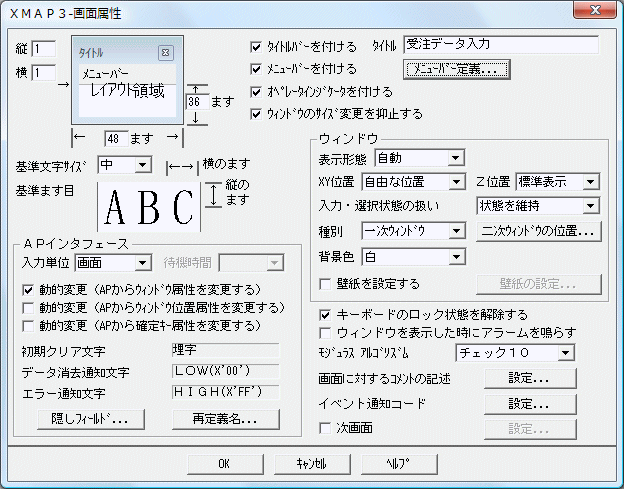Toggle 動的変更 ウィンドウ属性を変更する checkbox
Screen dimensions: 624x489
28,290
